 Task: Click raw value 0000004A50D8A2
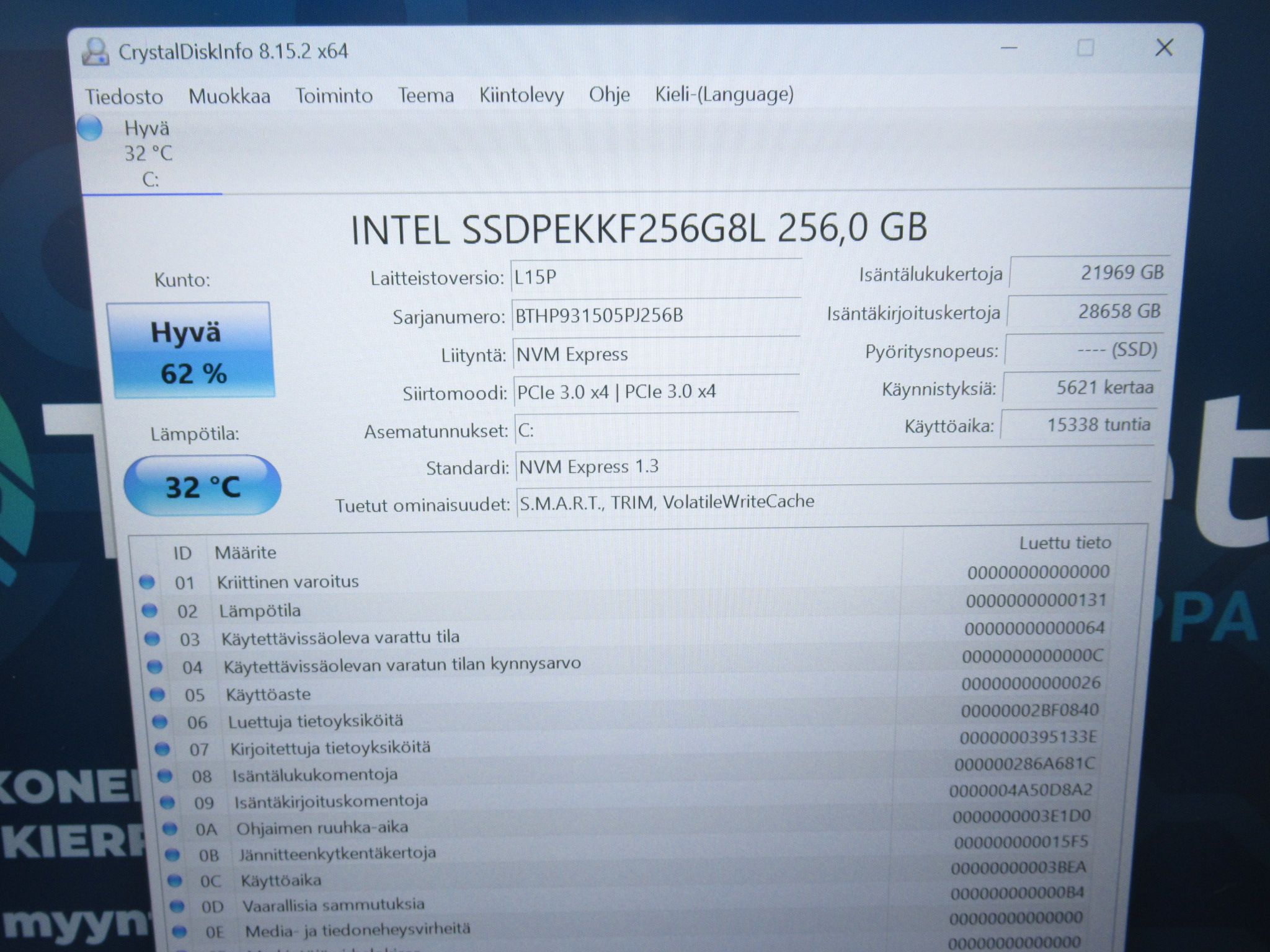(x=1021, y=790)
